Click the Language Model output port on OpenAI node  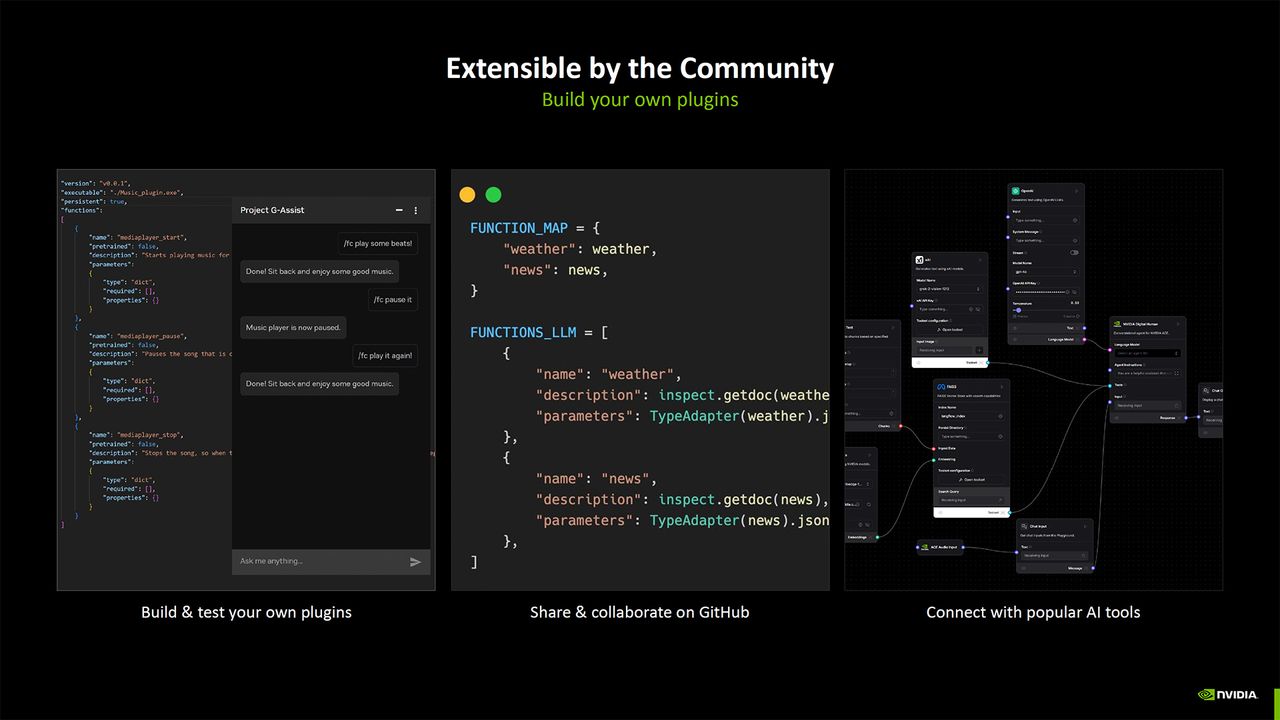click(x=1084, y=339)
